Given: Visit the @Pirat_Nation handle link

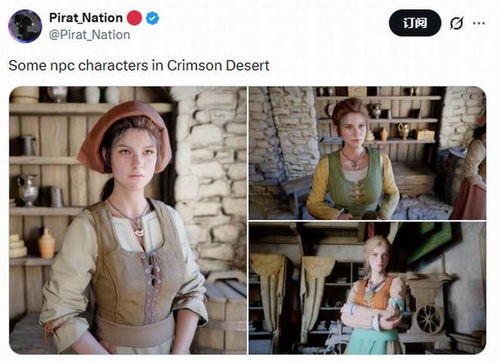Looking at the screenshot, I should coord(89,35).
